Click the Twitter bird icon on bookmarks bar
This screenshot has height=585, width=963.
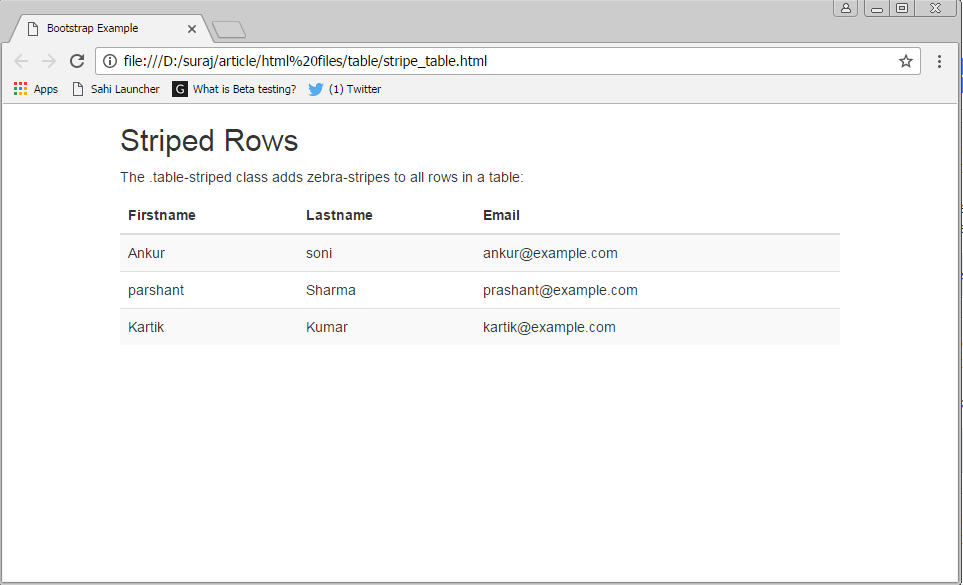click(315, 89)
